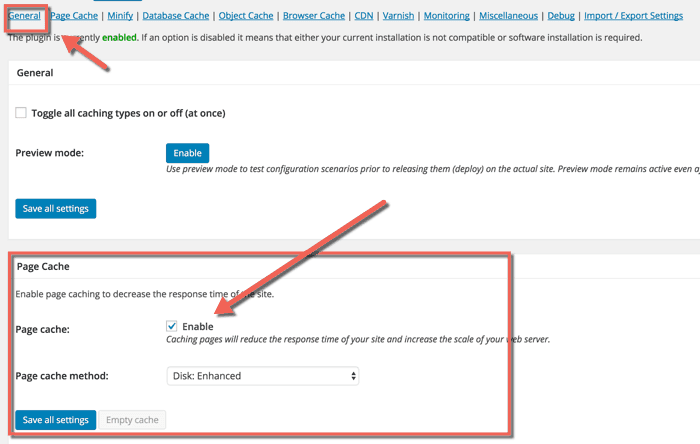Switch to Object Cache settings
The image size is (700, 444).
[246, 16]
